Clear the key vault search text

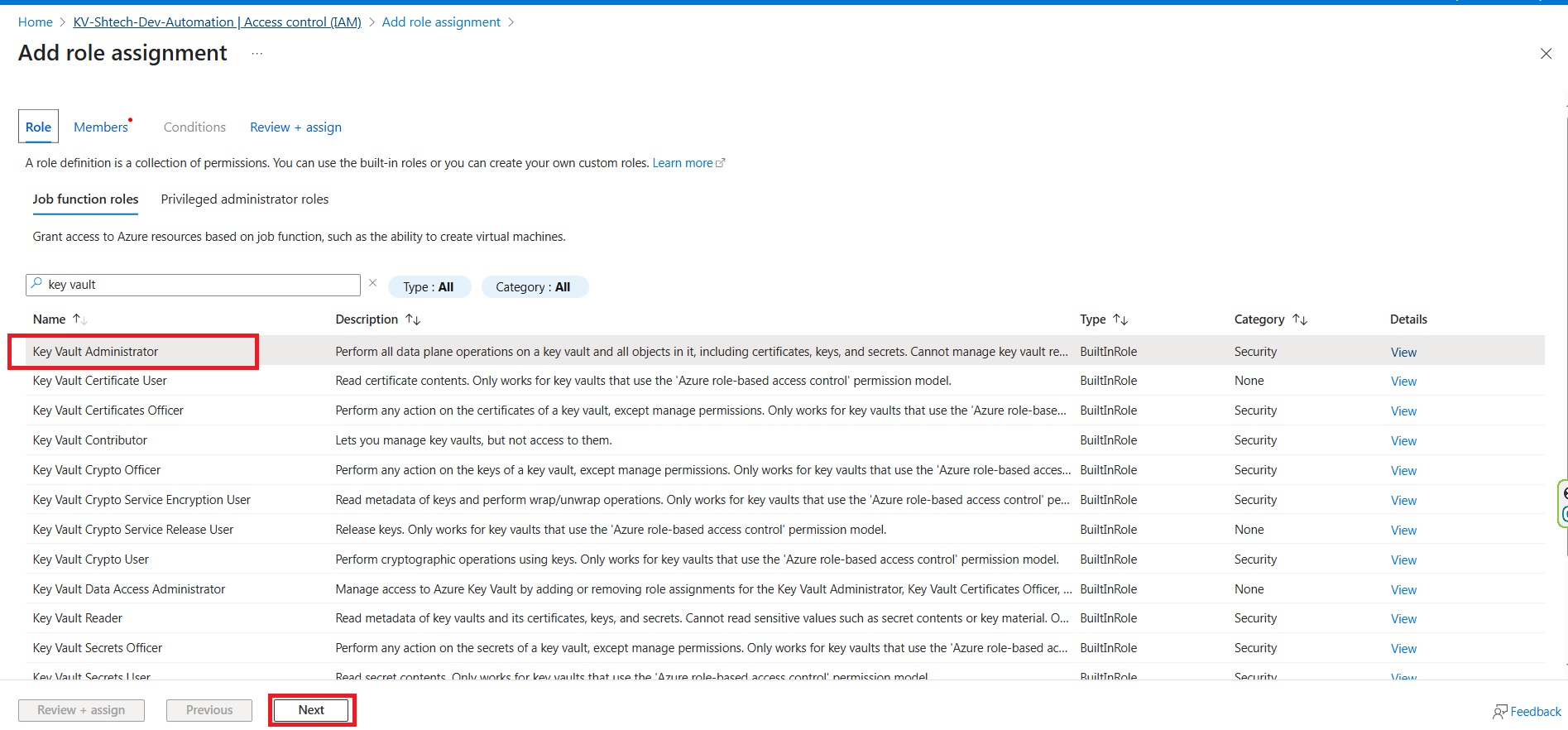(x=372, y=283)
